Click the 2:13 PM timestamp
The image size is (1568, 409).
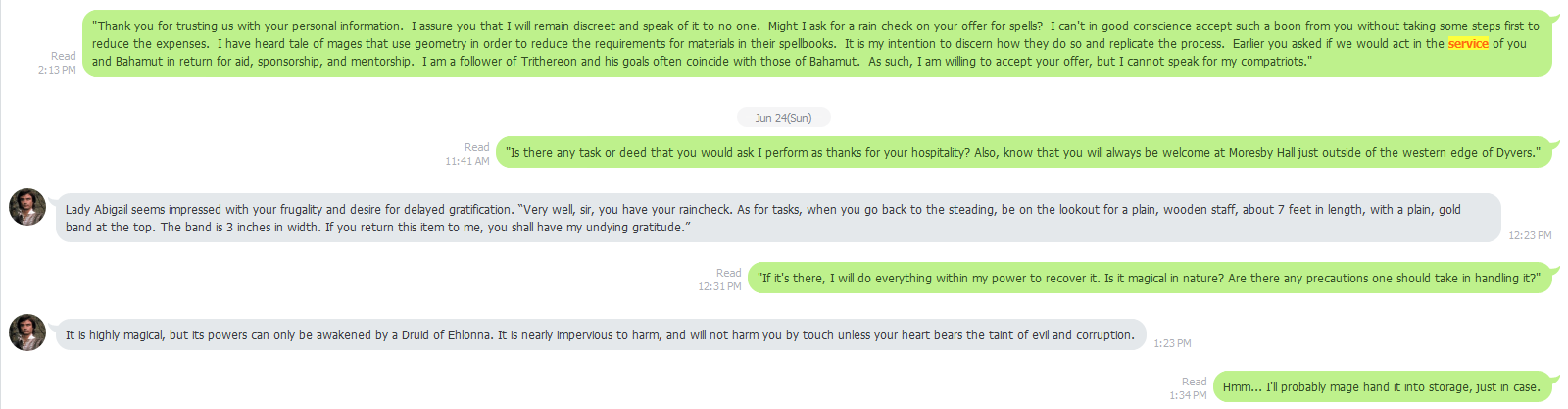(57, 71)
